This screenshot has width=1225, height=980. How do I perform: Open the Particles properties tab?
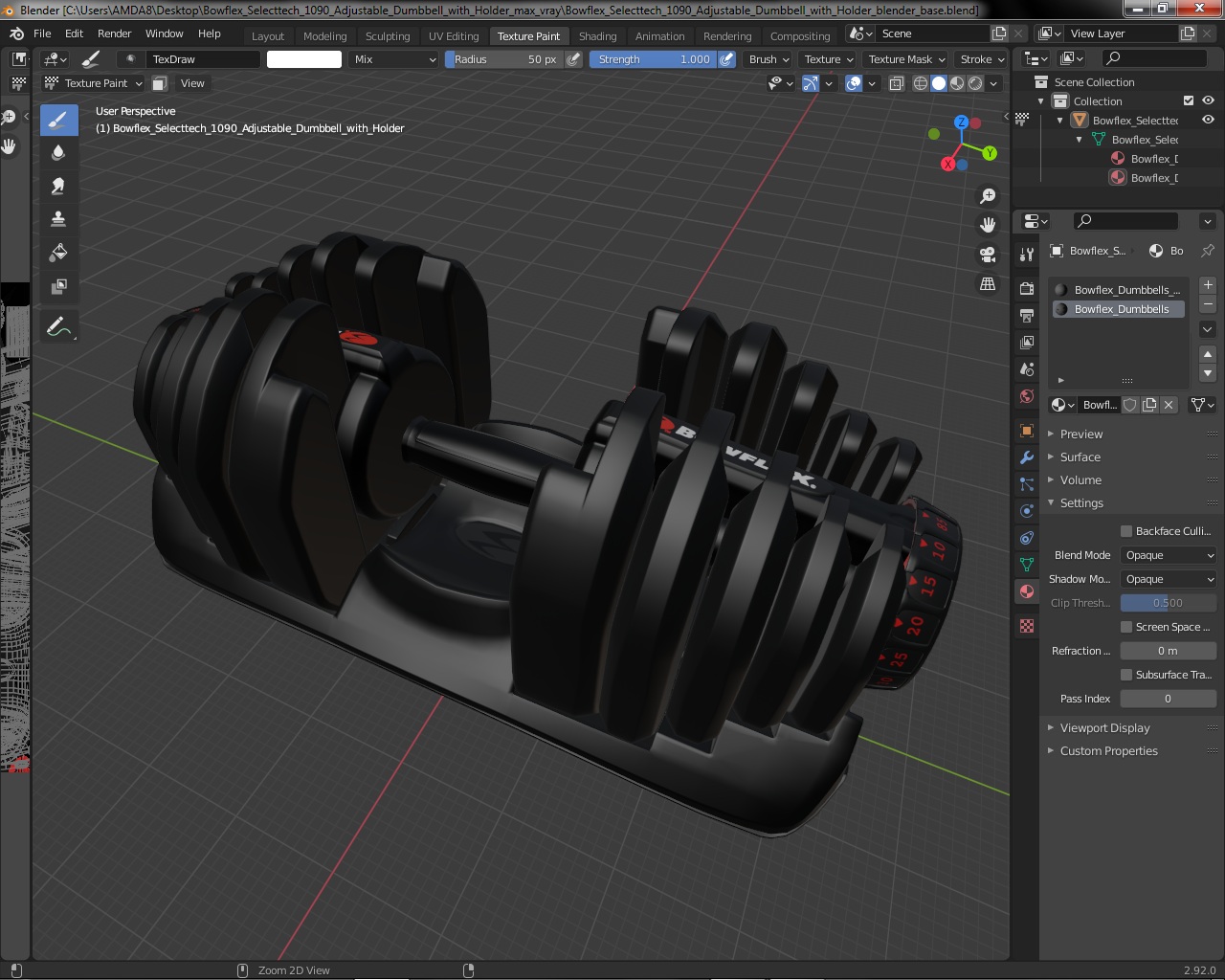click(1027, 484)
